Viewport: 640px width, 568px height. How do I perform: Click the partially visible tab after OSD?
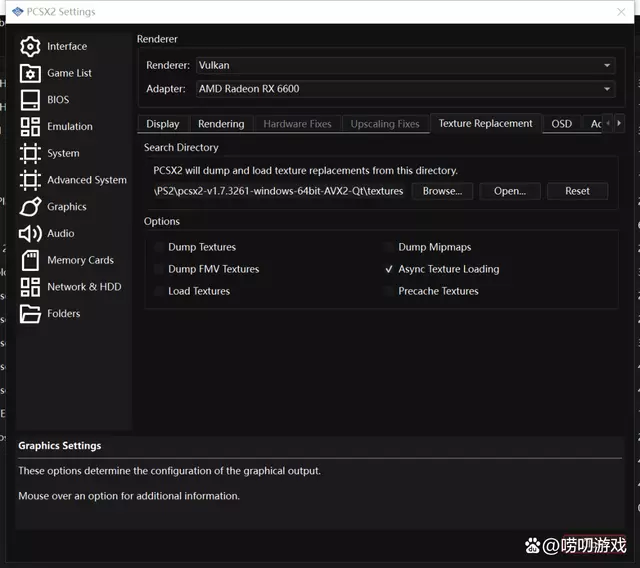pos(594,124)
